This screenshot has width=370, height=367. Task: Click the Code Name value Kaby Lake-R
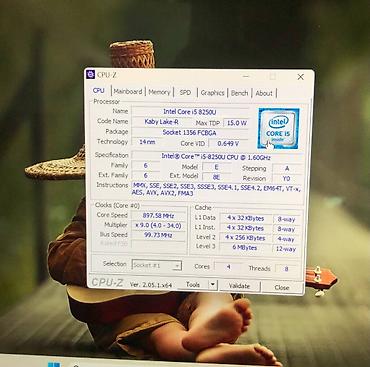(x=161, y=122)
